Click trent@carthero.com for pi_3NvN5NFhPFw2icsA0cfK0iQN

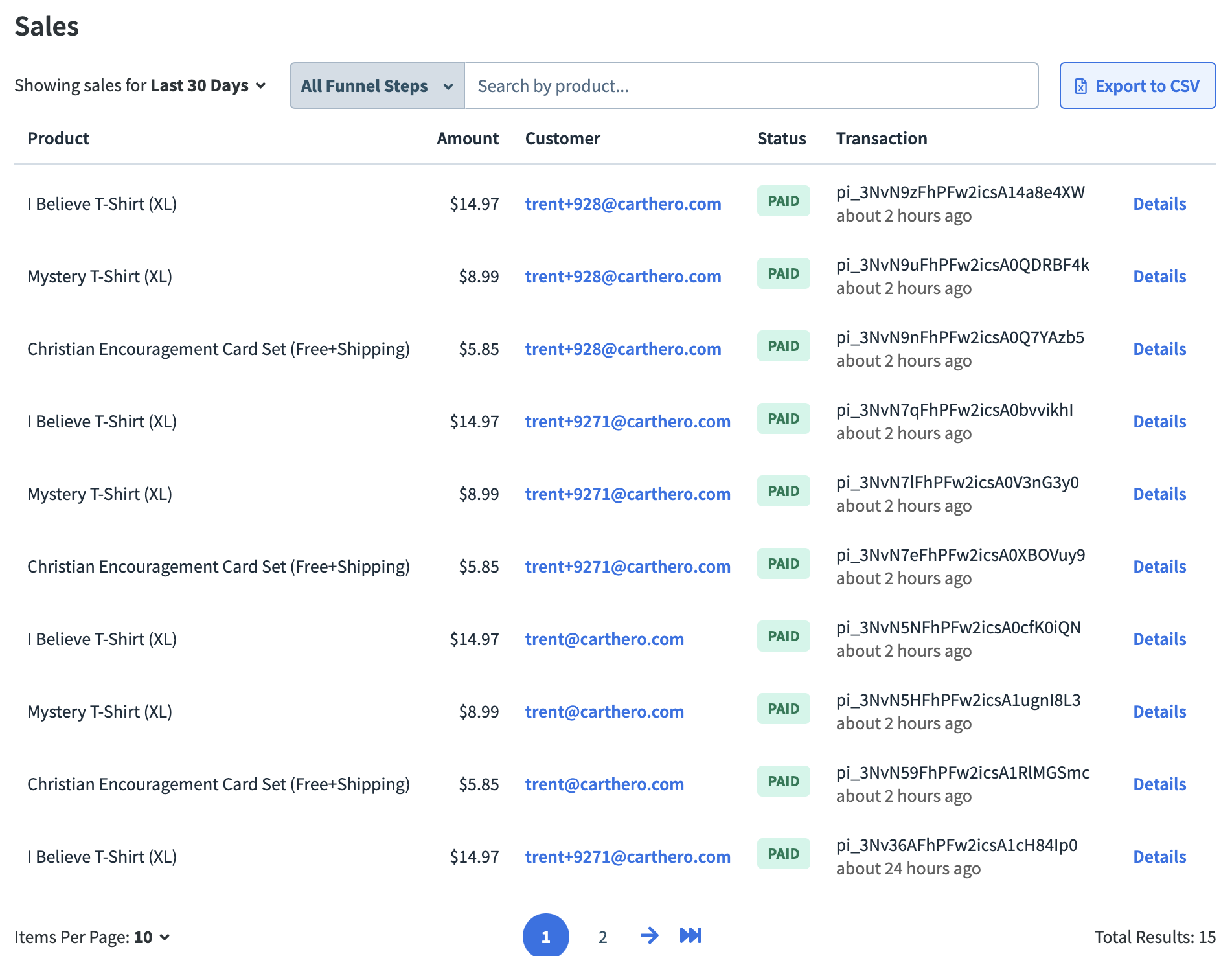(x=604, y=639)
